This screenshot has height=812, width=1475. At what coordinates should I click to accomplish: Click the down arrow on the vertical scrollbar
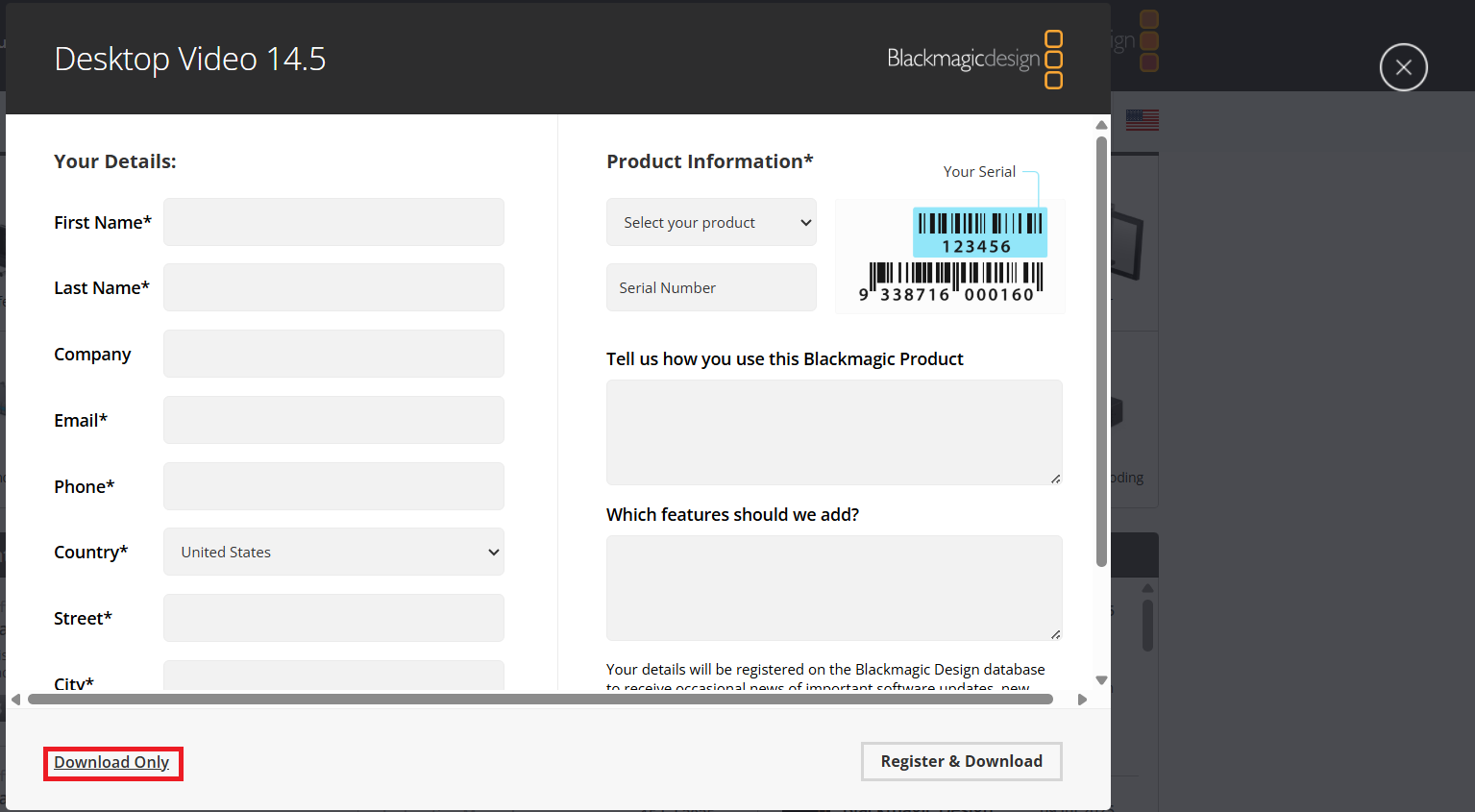click(x=1099, y=679)
